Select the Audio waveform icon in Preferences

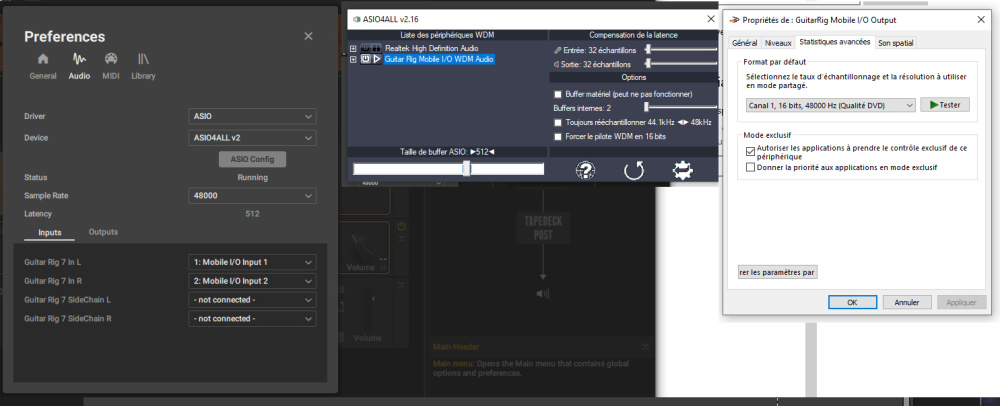(79, 59)
